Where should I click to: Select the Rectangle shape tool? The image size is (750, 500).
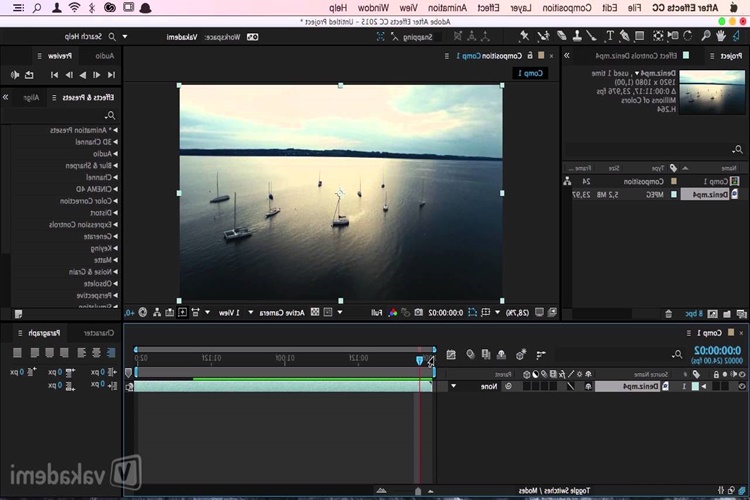(x=640, y=36)
